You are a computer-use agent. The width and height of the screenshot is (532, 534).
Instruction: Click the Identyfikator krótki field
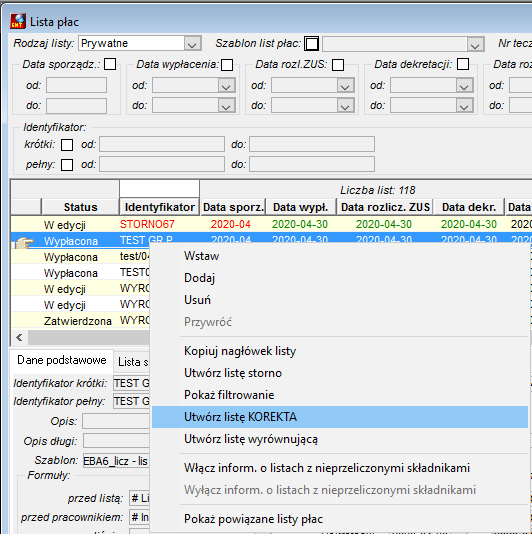coord(131,383)
